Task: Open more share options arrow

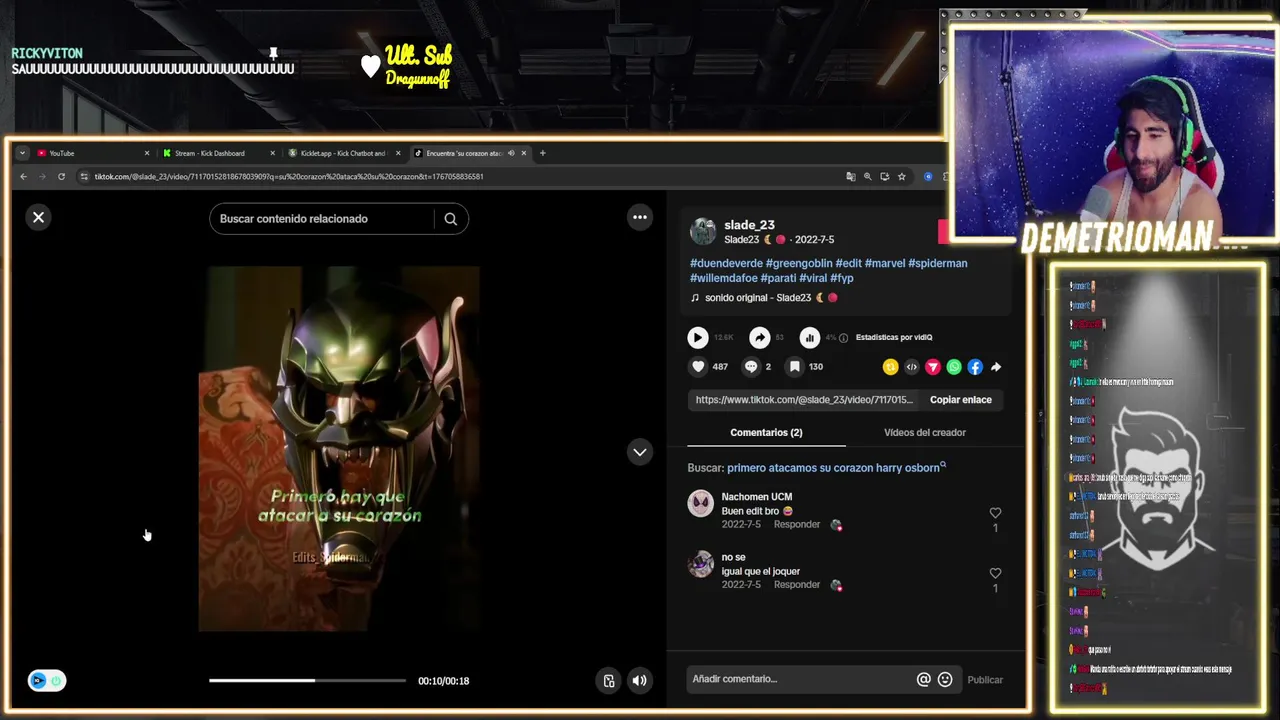Action: click(x=996, y=367)
